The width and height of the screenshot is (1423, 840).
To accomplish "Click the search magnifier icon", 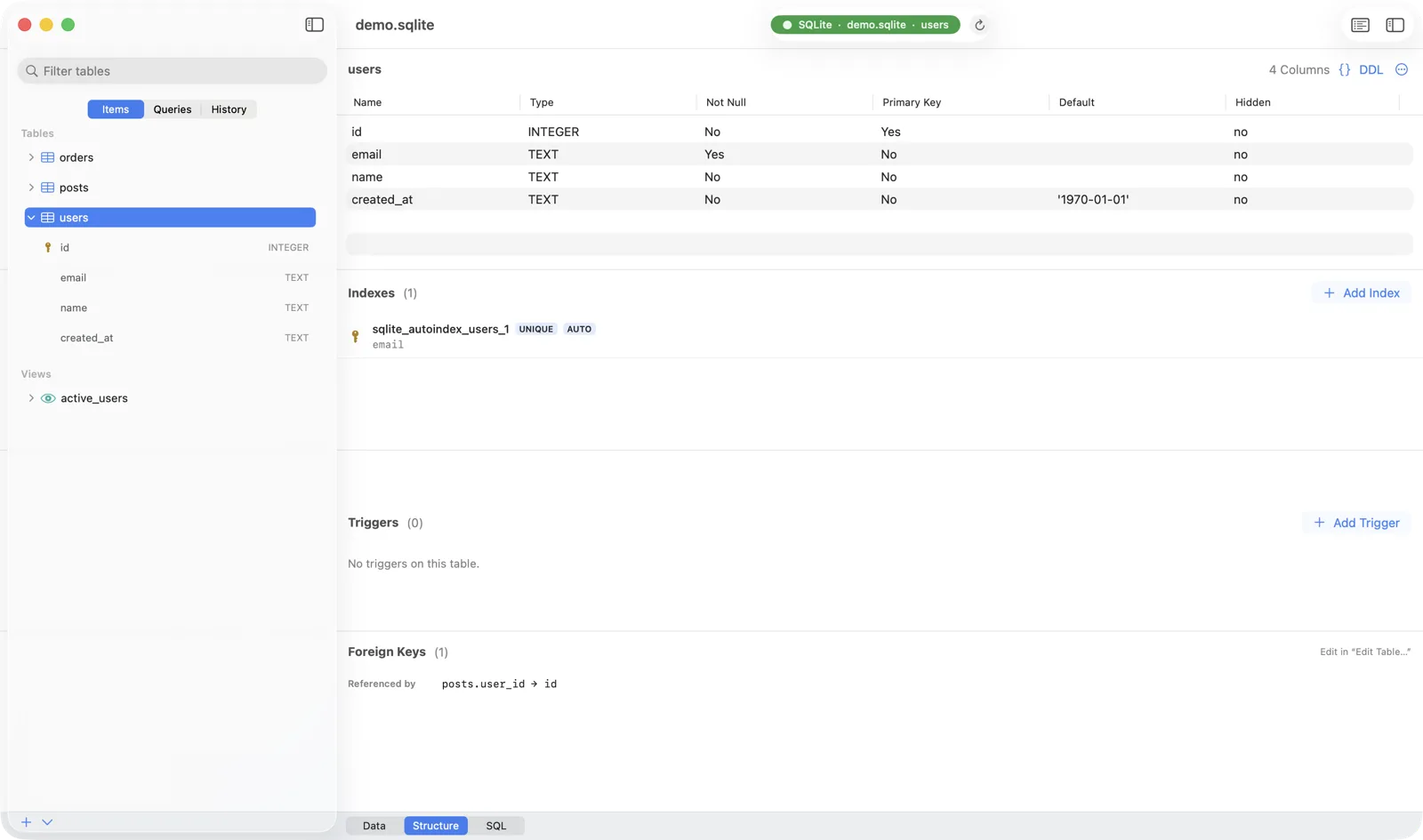I will (32, 71).
